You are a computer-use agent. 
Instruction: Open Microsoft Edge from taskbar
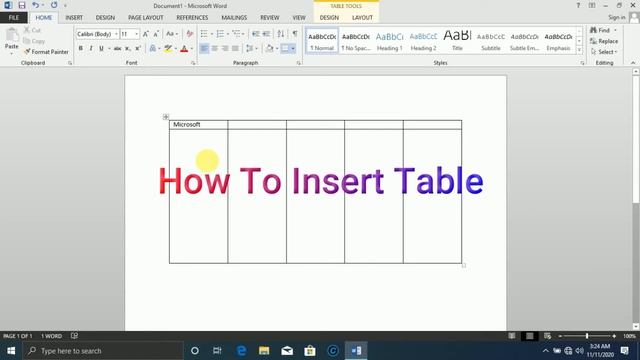pos(241,351)
